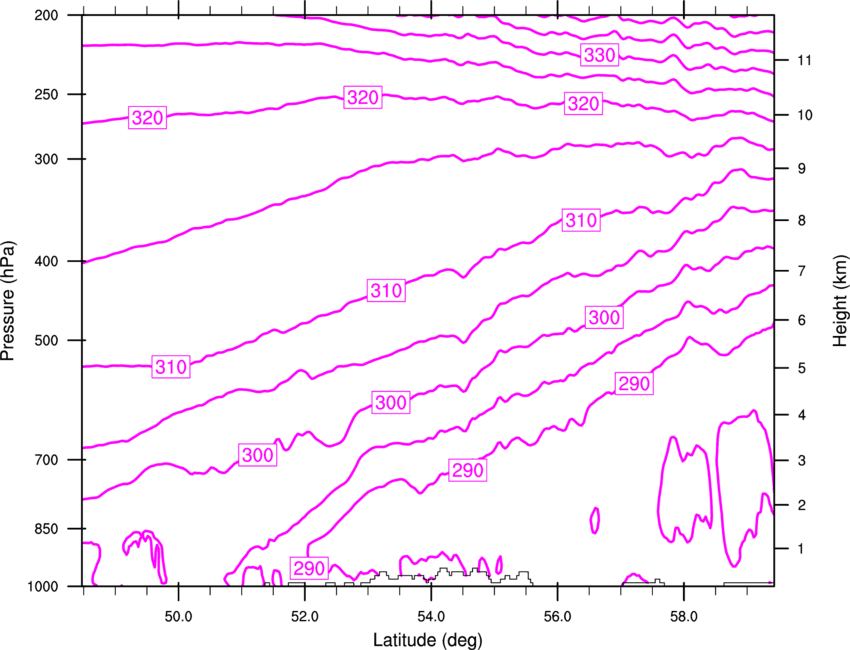Screen dimensions: 850x650
Task: Pick height axis tick label 8
Action: pos(801,220)
